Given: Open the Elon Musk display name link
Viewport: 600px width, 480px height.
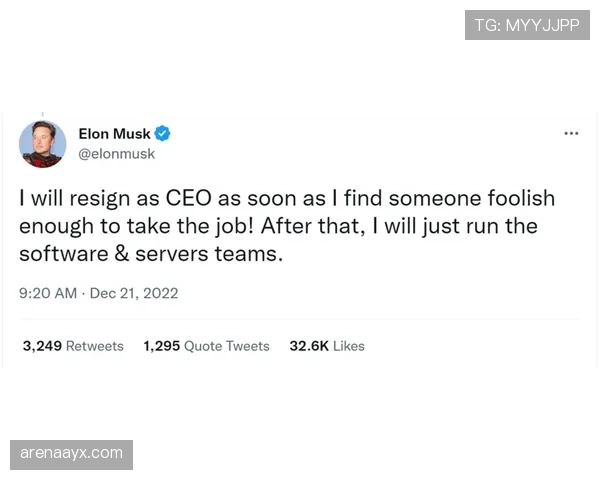Looking at the screenshot, I should [x=114, y=134].
